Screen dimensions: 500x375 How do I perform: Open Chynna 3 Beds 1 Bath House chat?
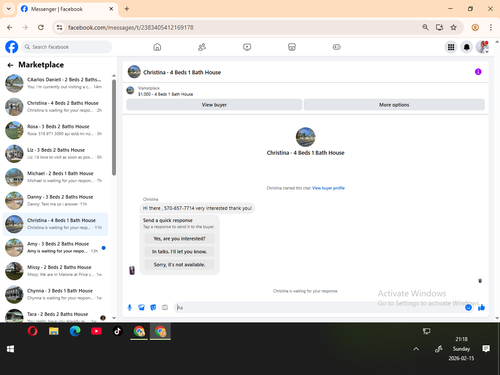[x=55, y=294]
